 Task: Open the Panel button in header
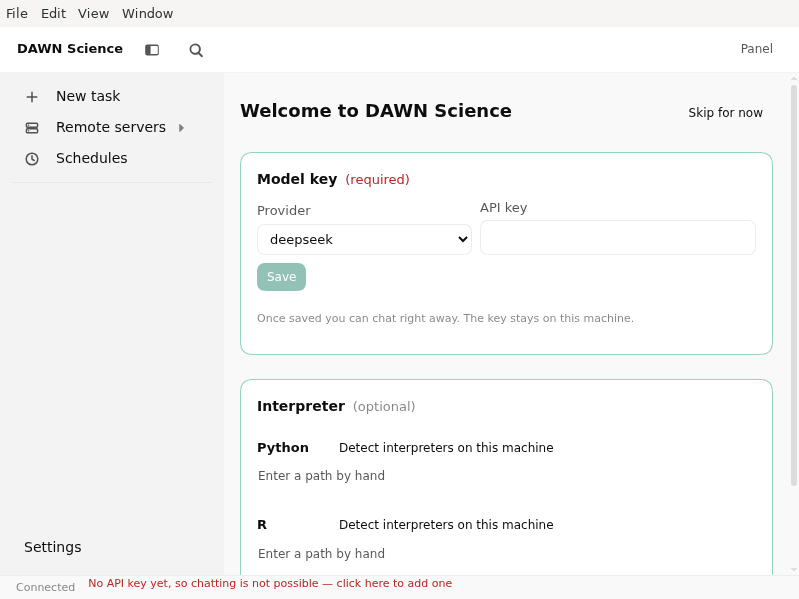pos(756,48)
